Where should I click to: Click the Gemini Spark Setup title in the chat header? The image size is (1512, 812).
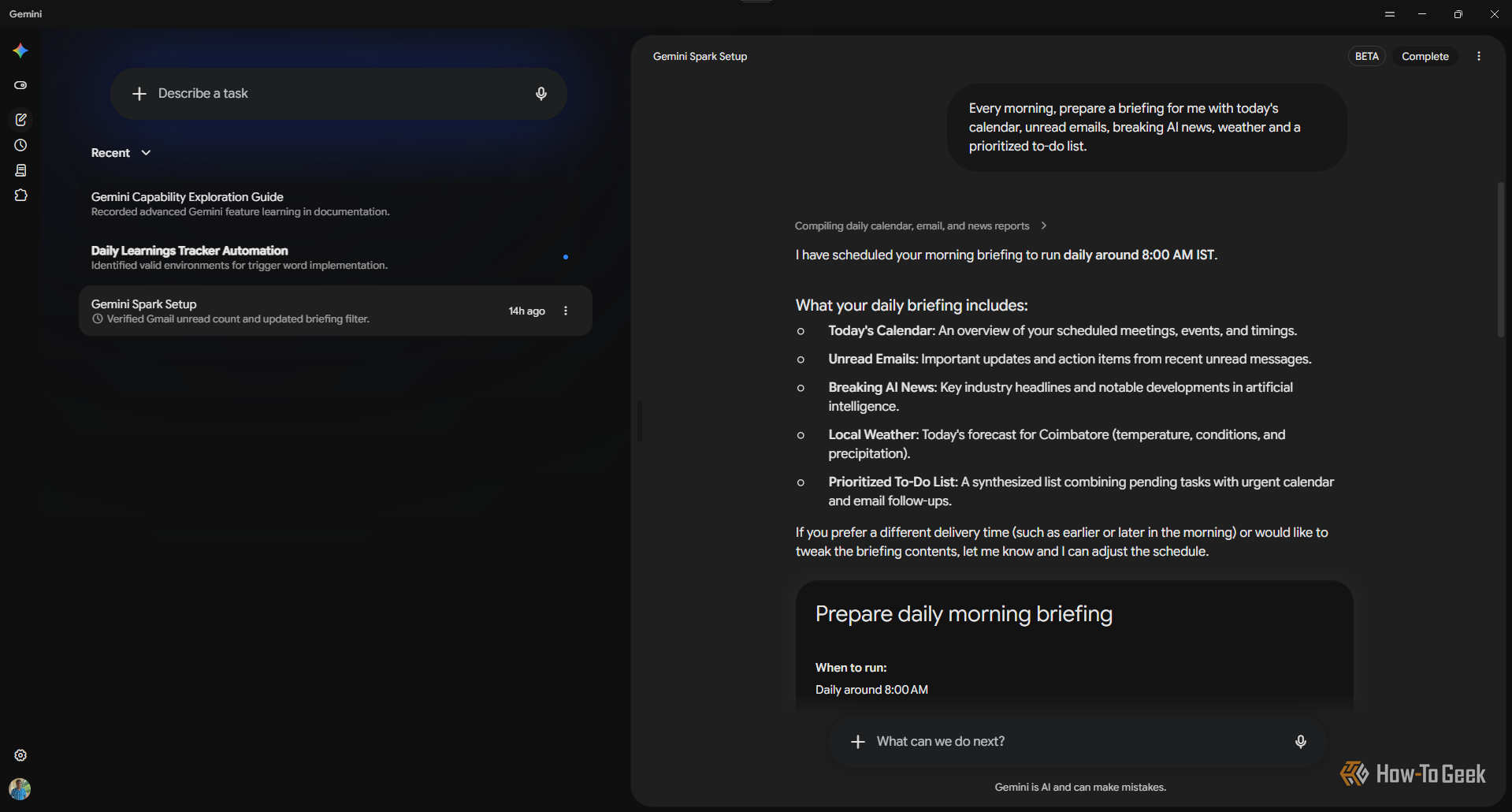700,57
